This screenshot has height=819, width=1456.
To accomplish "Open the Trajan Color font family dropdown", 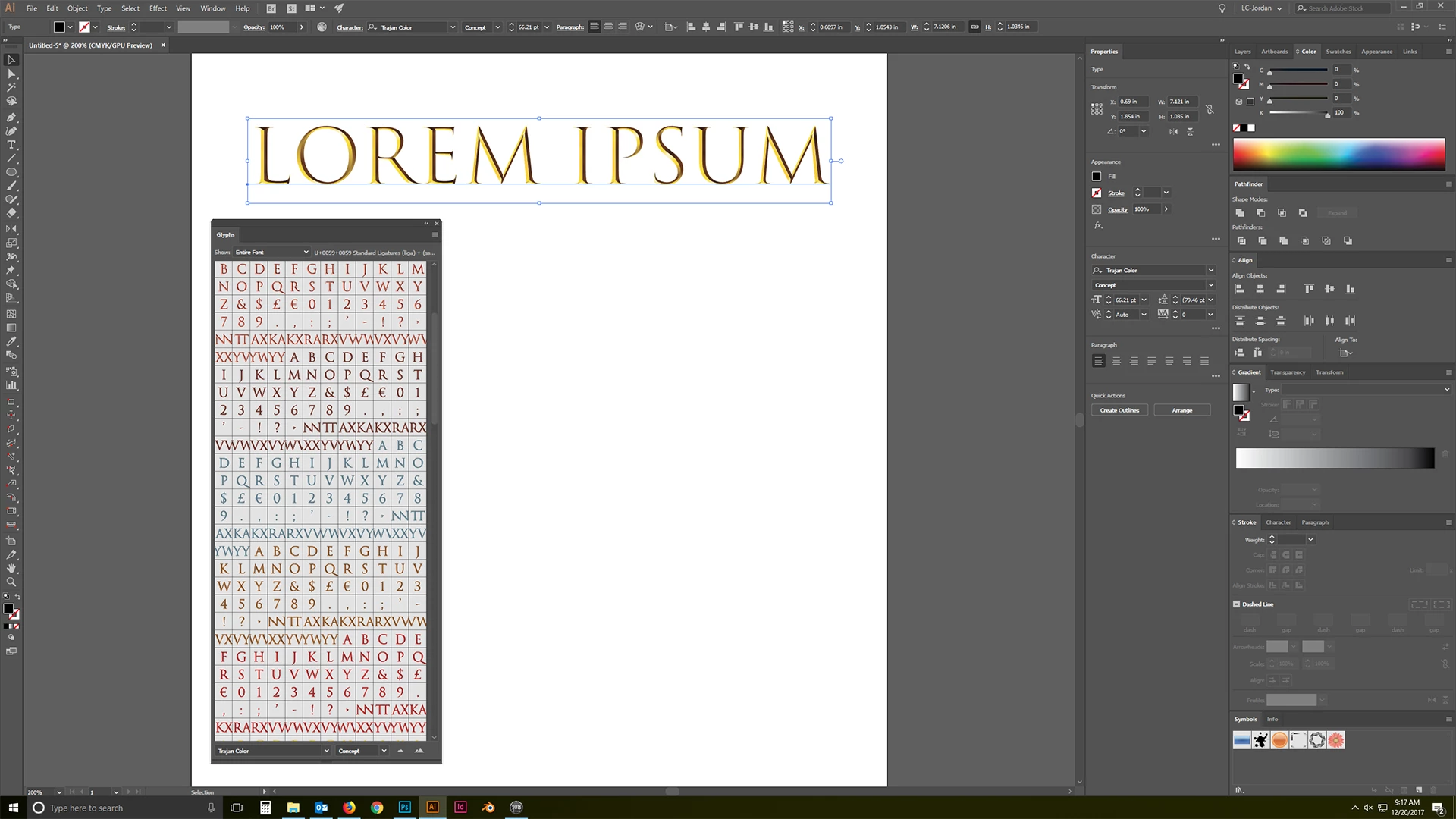I will point(1210,271).
